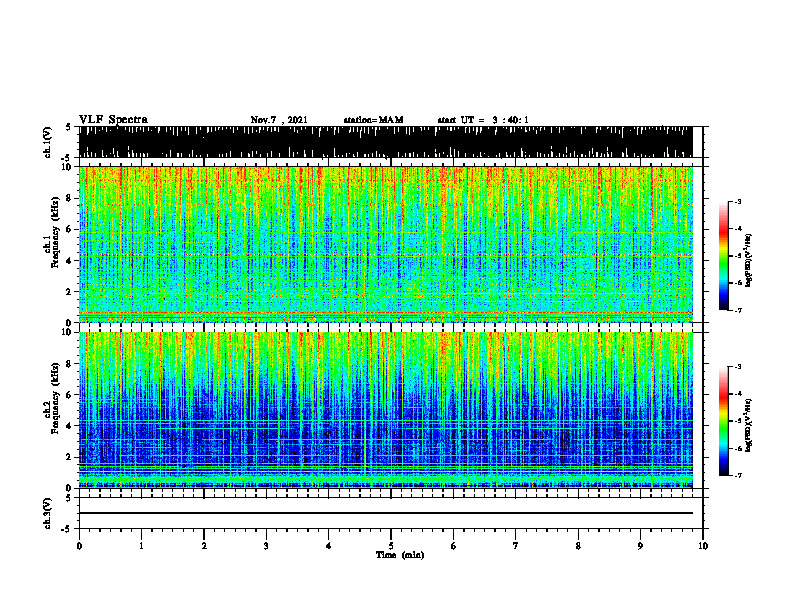Click the '-7' label on ch.2 color bar
This screenshot has width=792, height=612.
pyautogui.click(x=737, y=475)
